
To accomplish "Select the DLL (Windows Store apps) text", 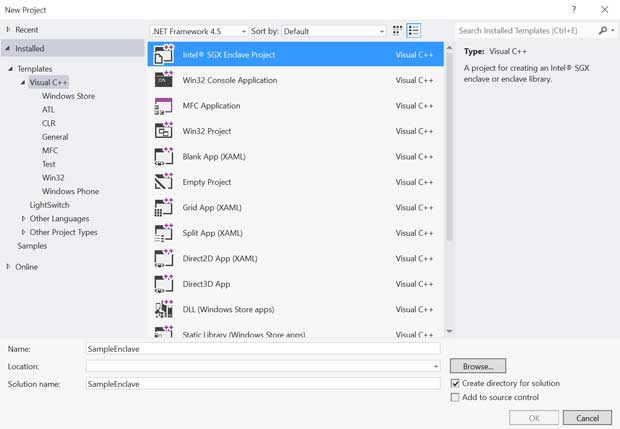I will point(228,309).
